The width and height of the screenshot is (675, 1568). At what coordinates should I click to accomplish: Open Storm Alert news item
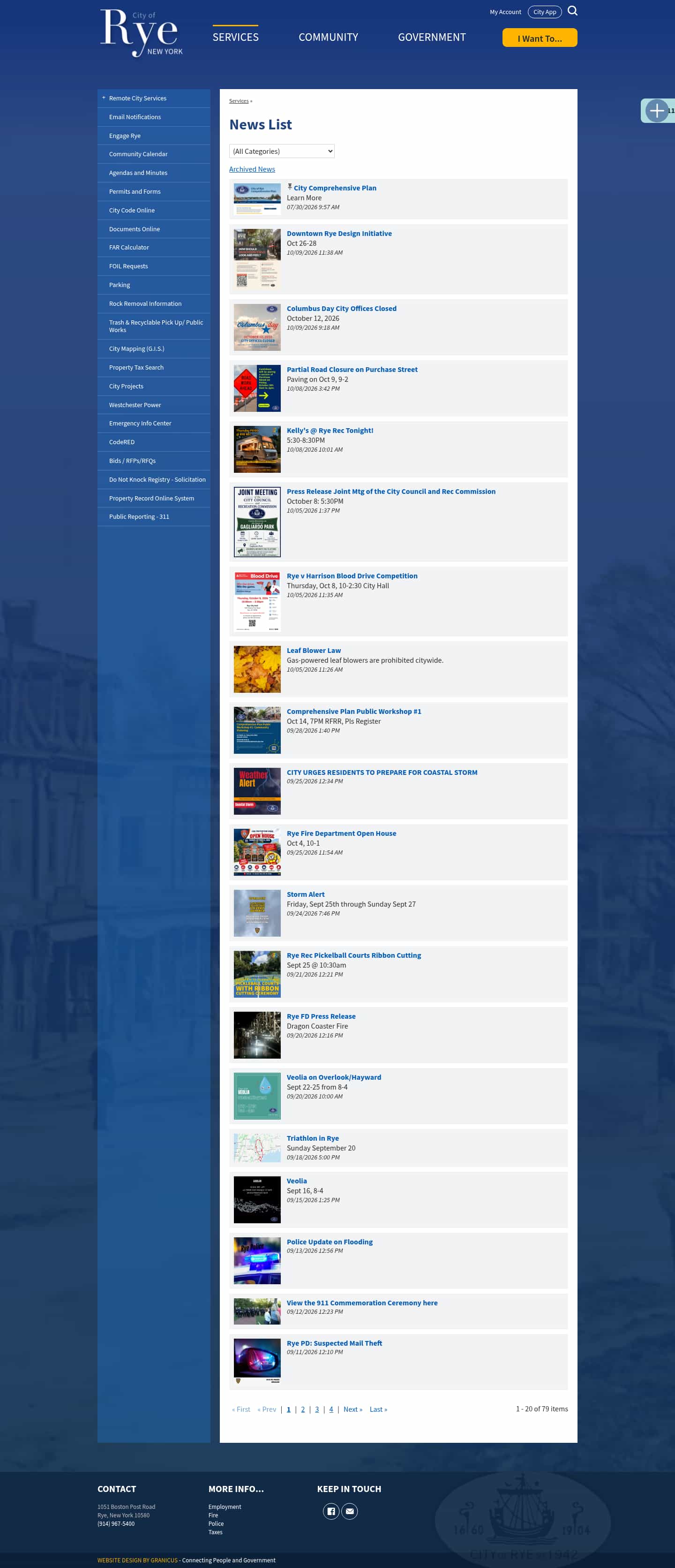[x=306, y=894]
